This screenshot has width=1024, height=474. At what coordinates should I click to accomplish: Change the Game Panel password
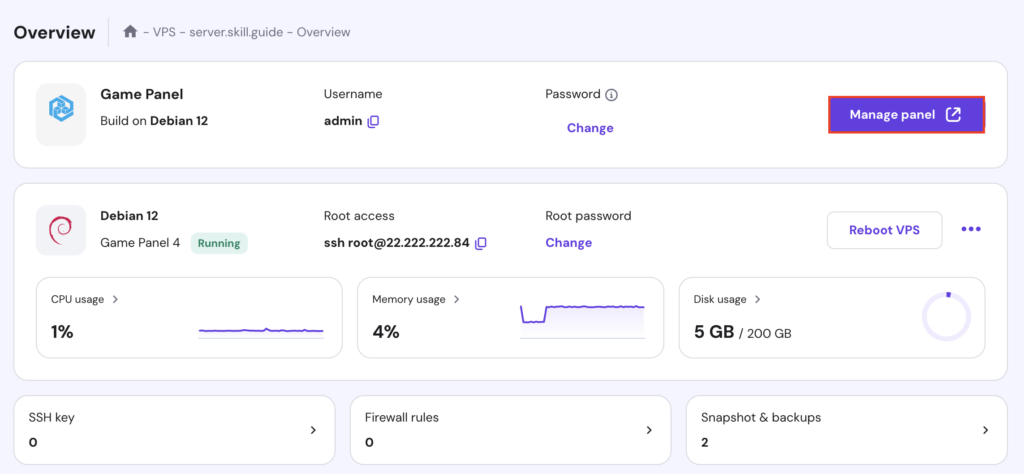[589, 128]
